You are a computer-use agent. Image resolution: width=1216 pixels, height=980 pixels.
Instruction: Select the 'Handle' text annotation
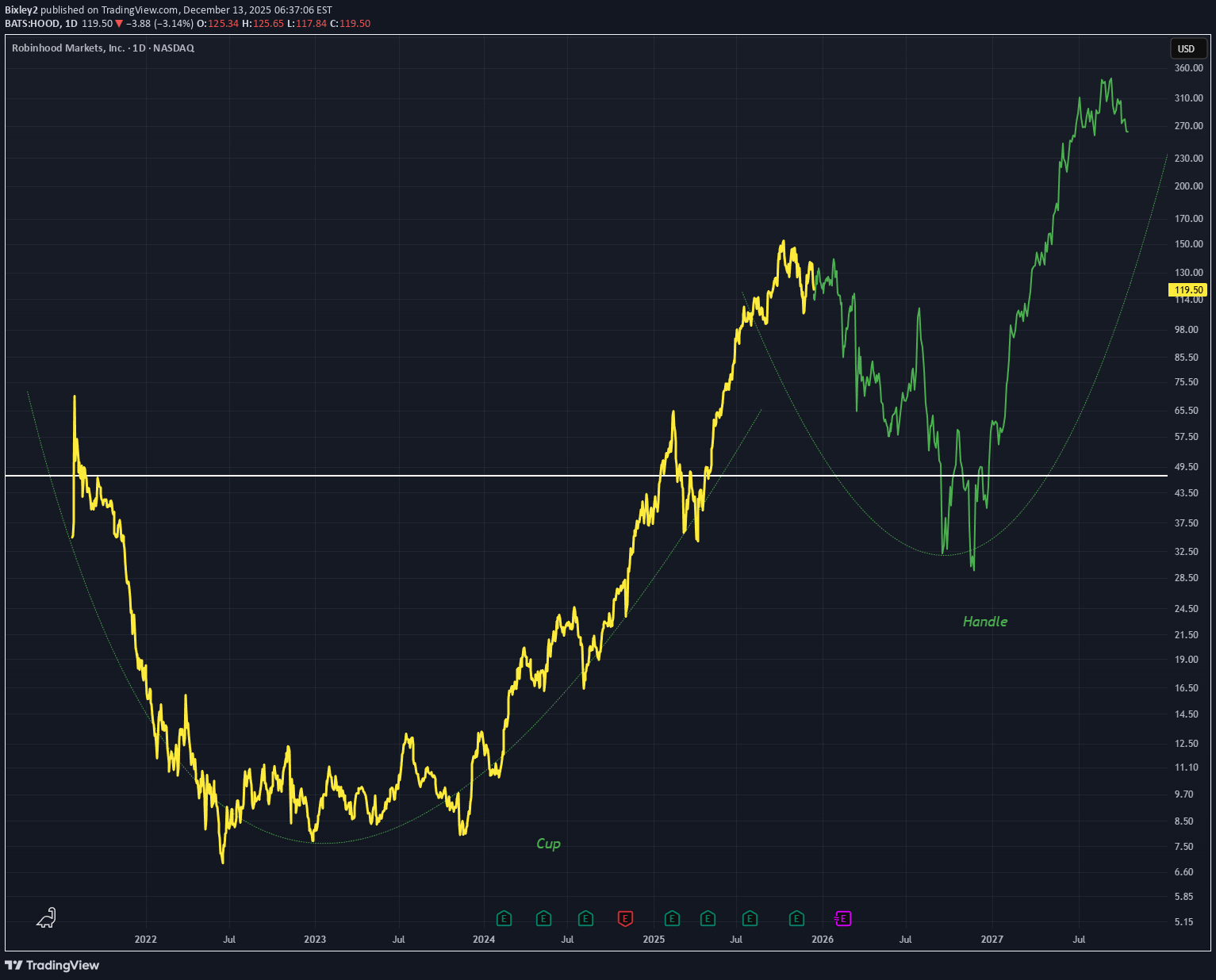[984, 622]
